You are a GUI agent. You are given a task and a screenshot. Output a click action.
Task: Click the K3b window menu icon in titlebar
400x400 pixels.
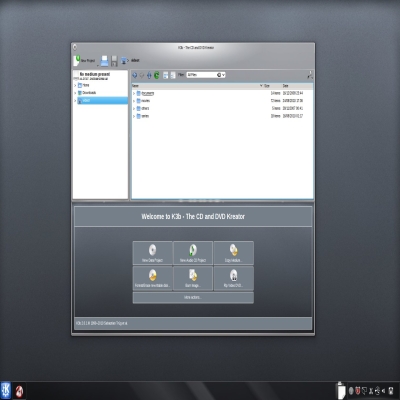[x=75, y=47]
